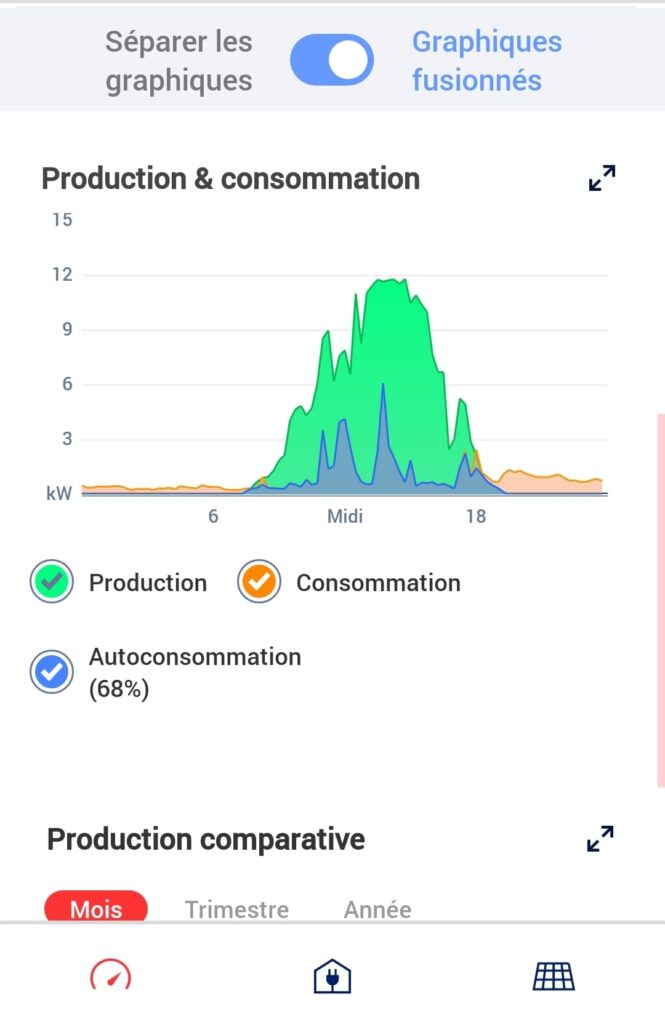The height and width of the screenshot is (1024, 665).
Task: Tap the Graphiques fusionnés label
Action: pyautogui.click(x=487, y=61)
